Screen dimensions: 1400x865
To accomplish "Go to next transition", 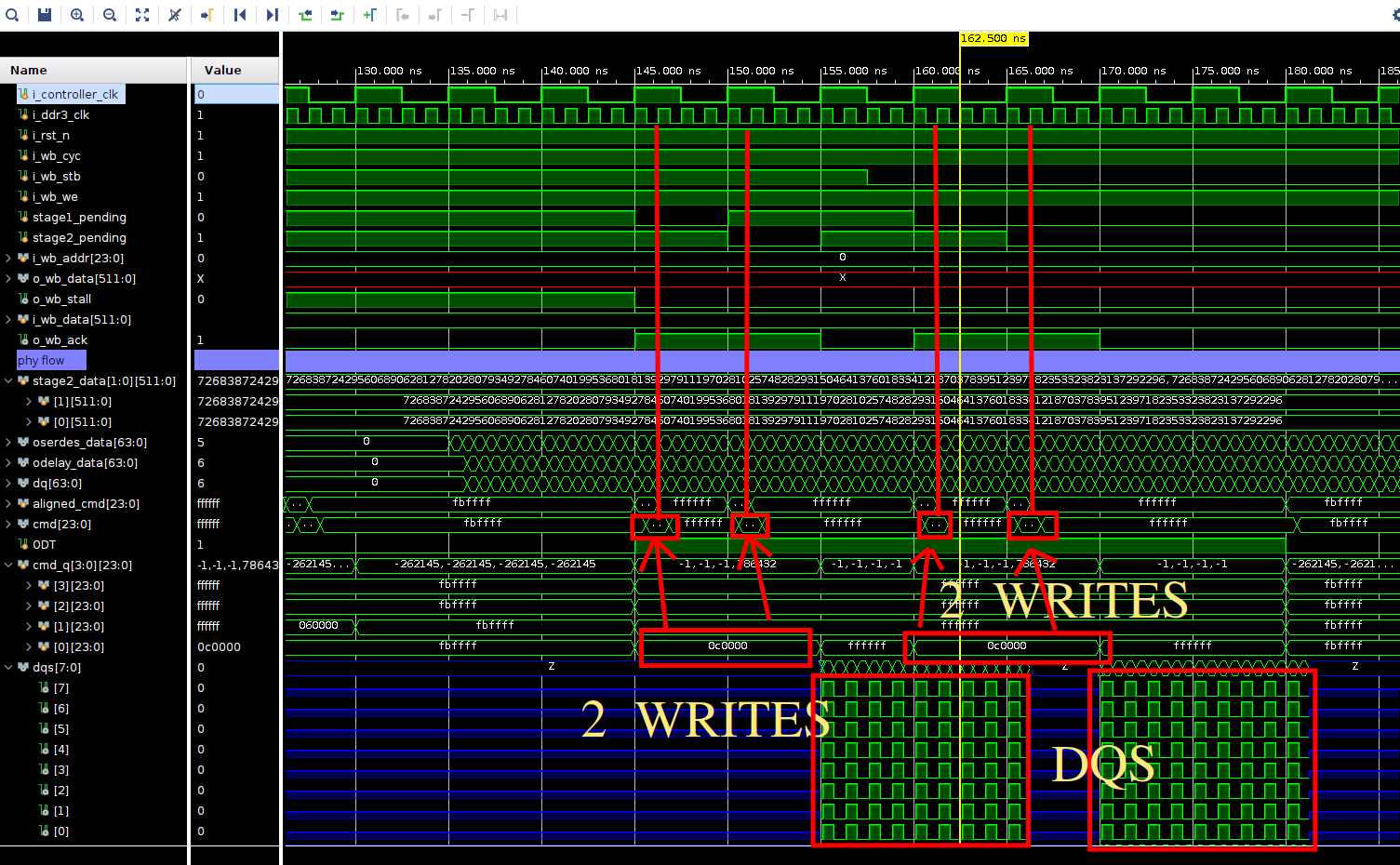I will pyautogui.click(x=338, y=15).
